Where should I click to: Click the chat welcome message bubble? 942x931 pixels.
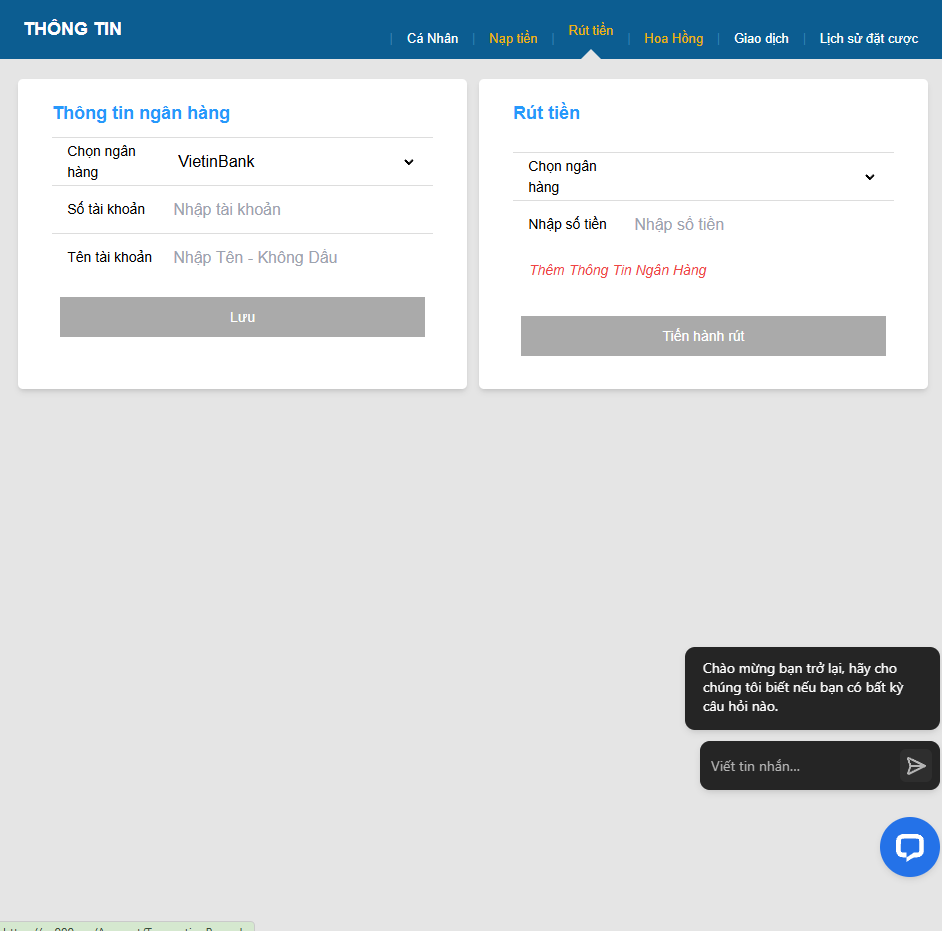pos(811,687)
